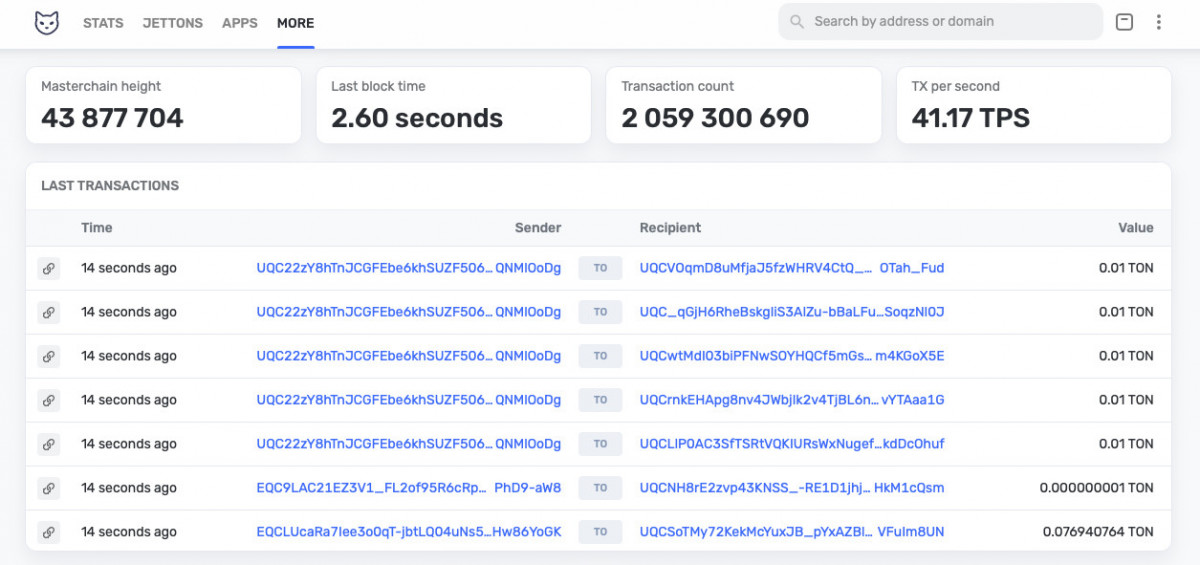1200x565 pixels.
Task: Click the 41.17 TPS value
Action: pos(970,118)
